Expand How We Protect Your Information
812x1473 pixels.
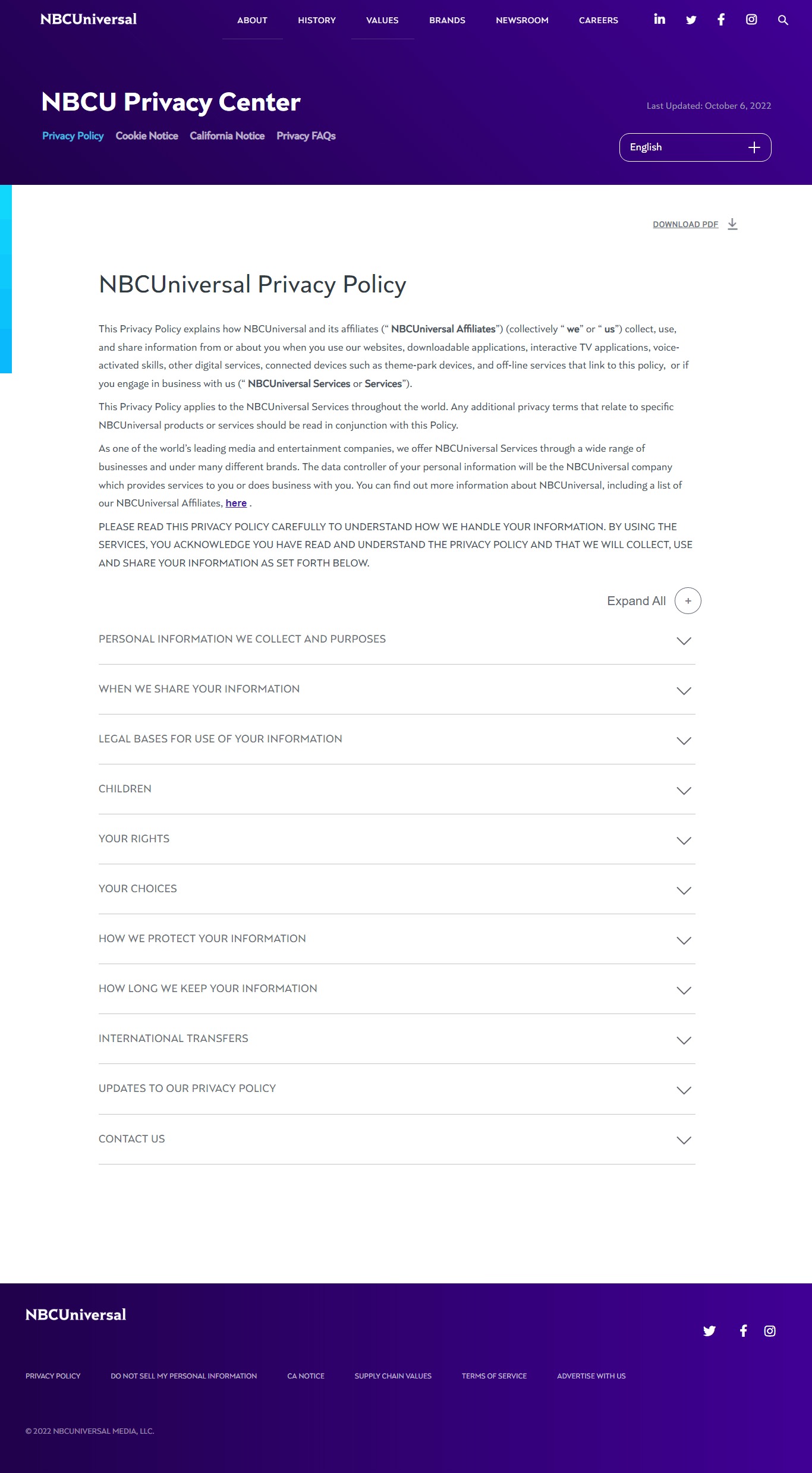click(x=396, y=939)
